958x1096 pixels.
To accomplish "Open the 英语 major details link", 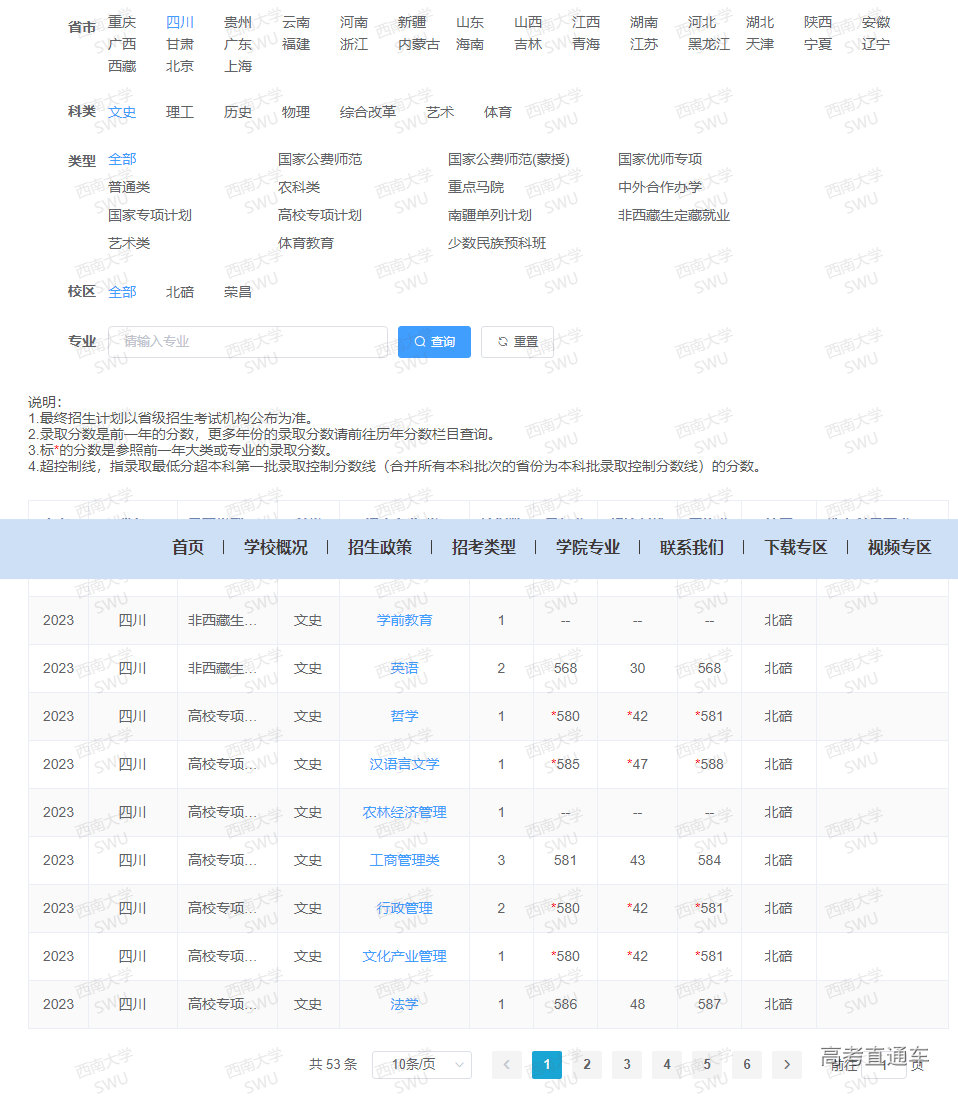I will pyautogui.click(x=404, y=668).
